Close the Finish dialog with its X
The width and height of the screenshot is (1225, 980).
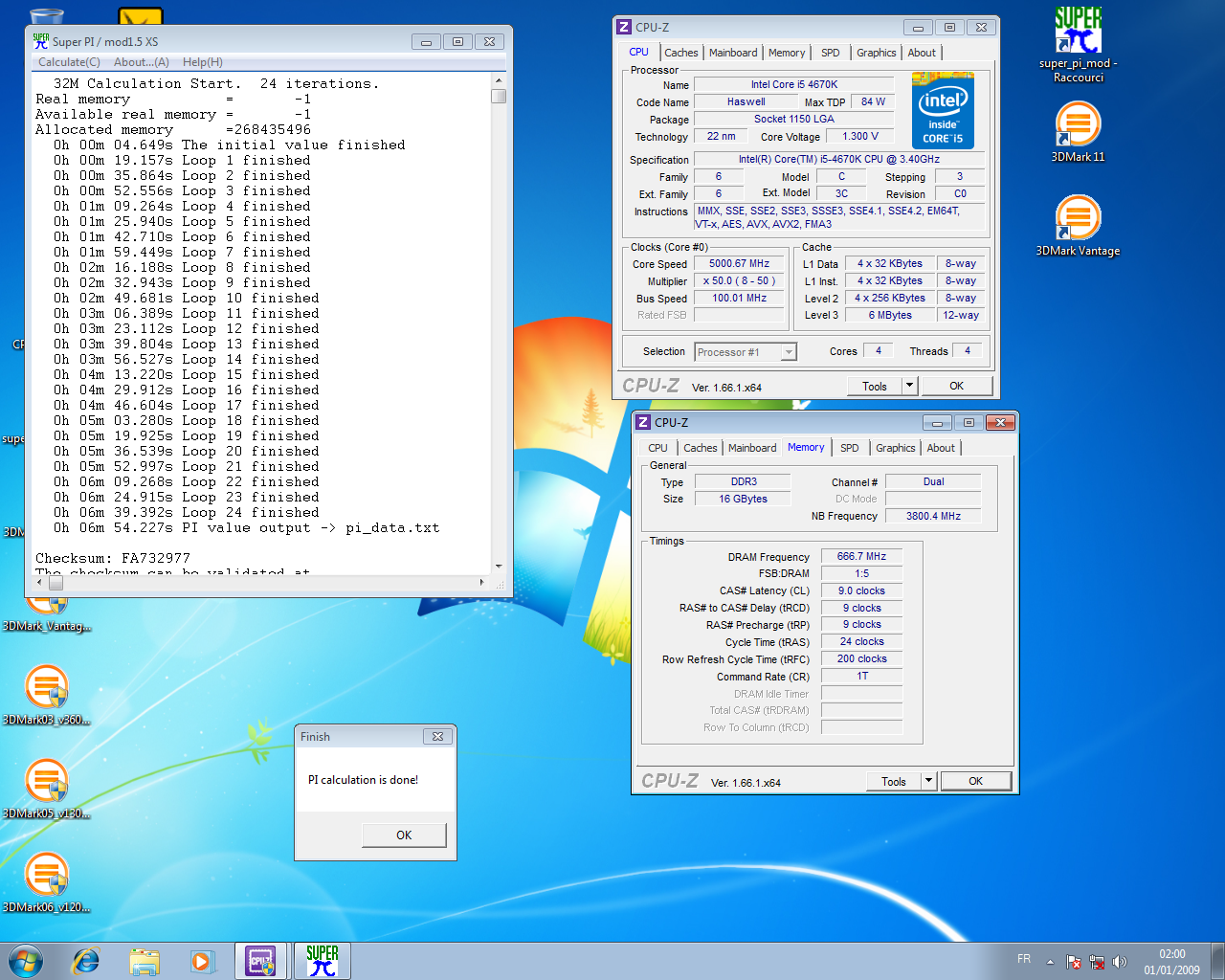437,736
